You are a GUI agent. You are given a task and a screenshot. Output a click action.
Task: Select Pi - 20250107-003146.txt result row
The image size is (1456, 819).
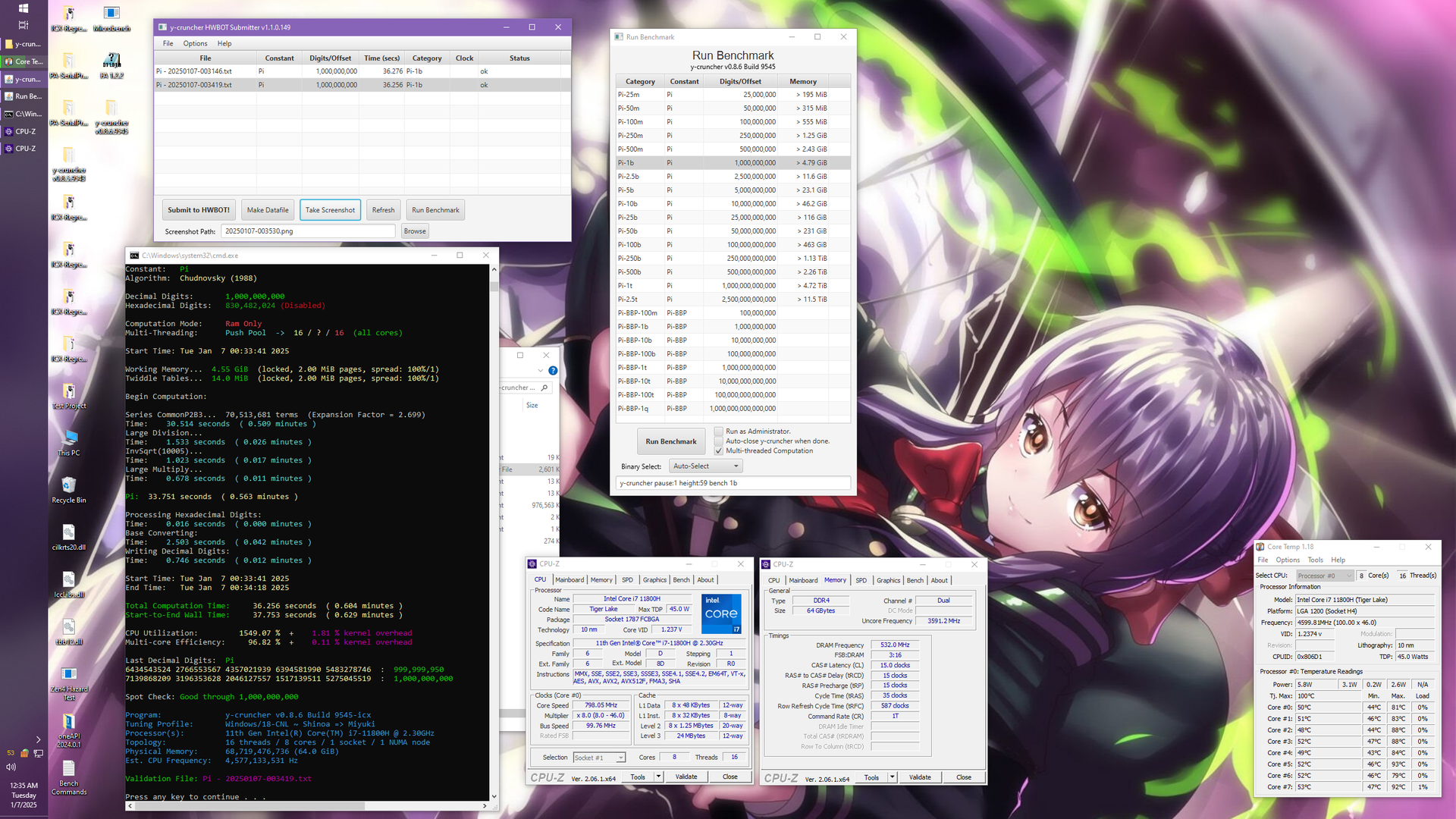pos(362,71)
